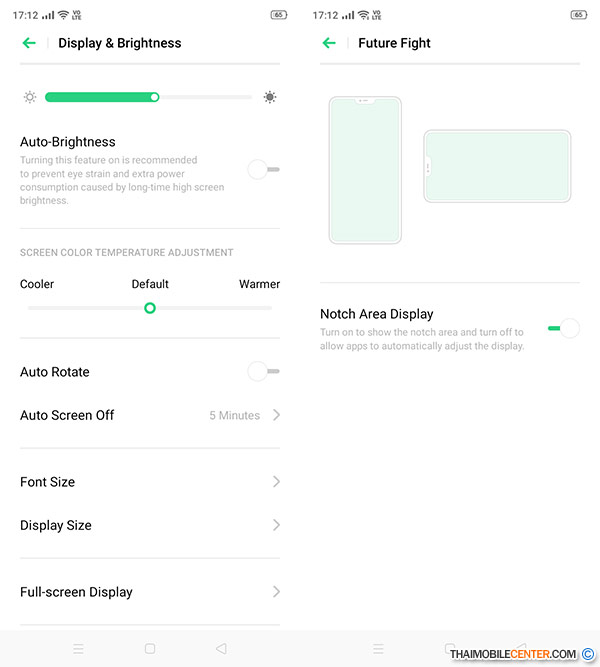Select the Warmer color temperature label
The width and height of the screenshot is (600, 667).
click(x=259, y=284)
